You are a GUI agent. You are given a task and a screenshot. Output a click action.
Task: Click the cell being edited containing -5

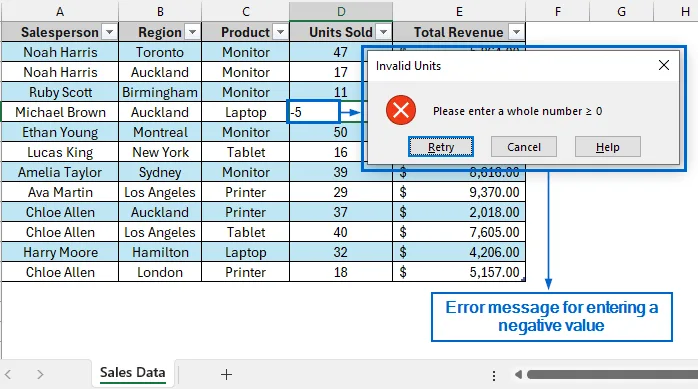pyautogui.click(x=314, y=112)
